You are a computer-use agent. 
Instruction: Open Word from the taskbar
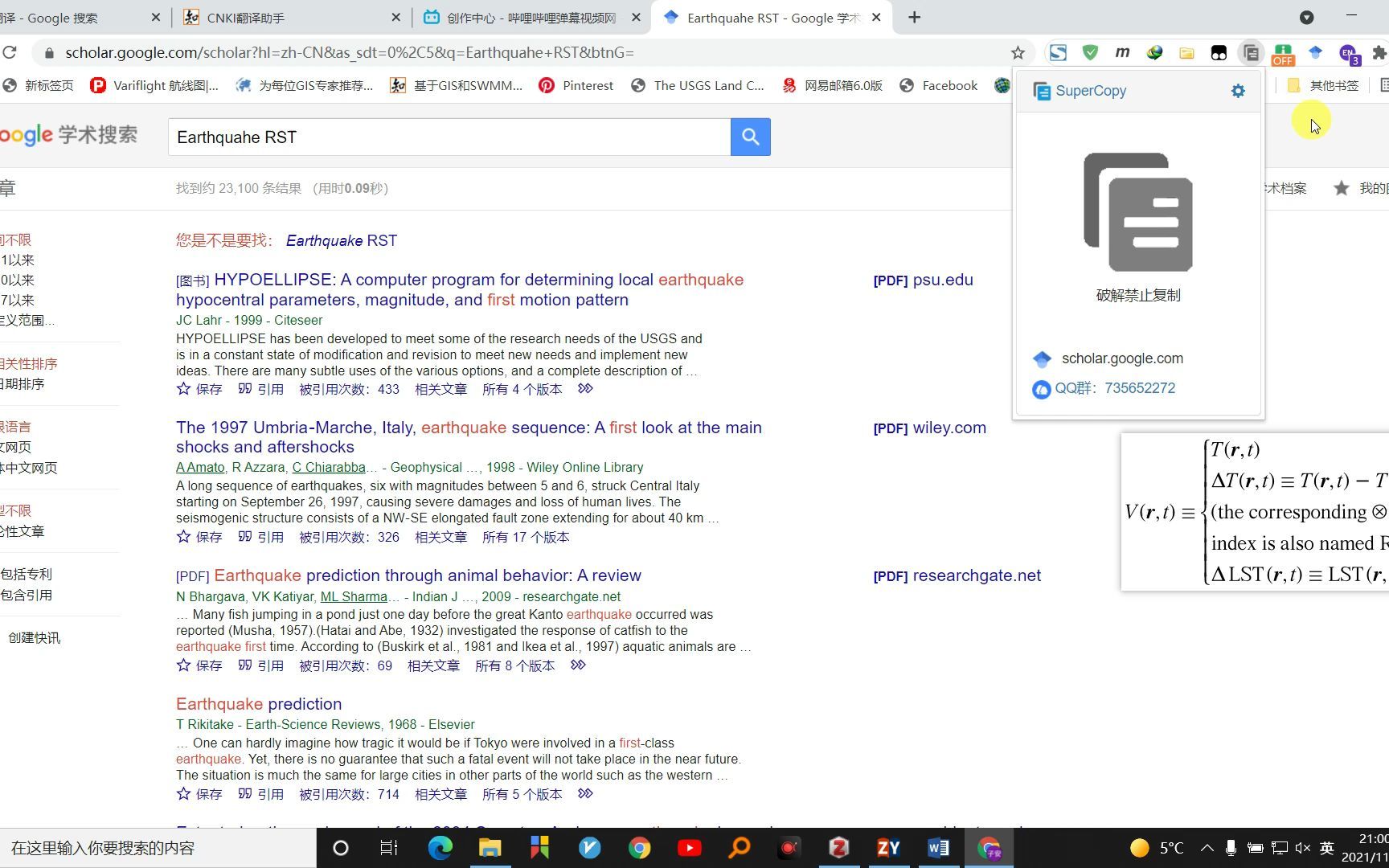point(938,848)
